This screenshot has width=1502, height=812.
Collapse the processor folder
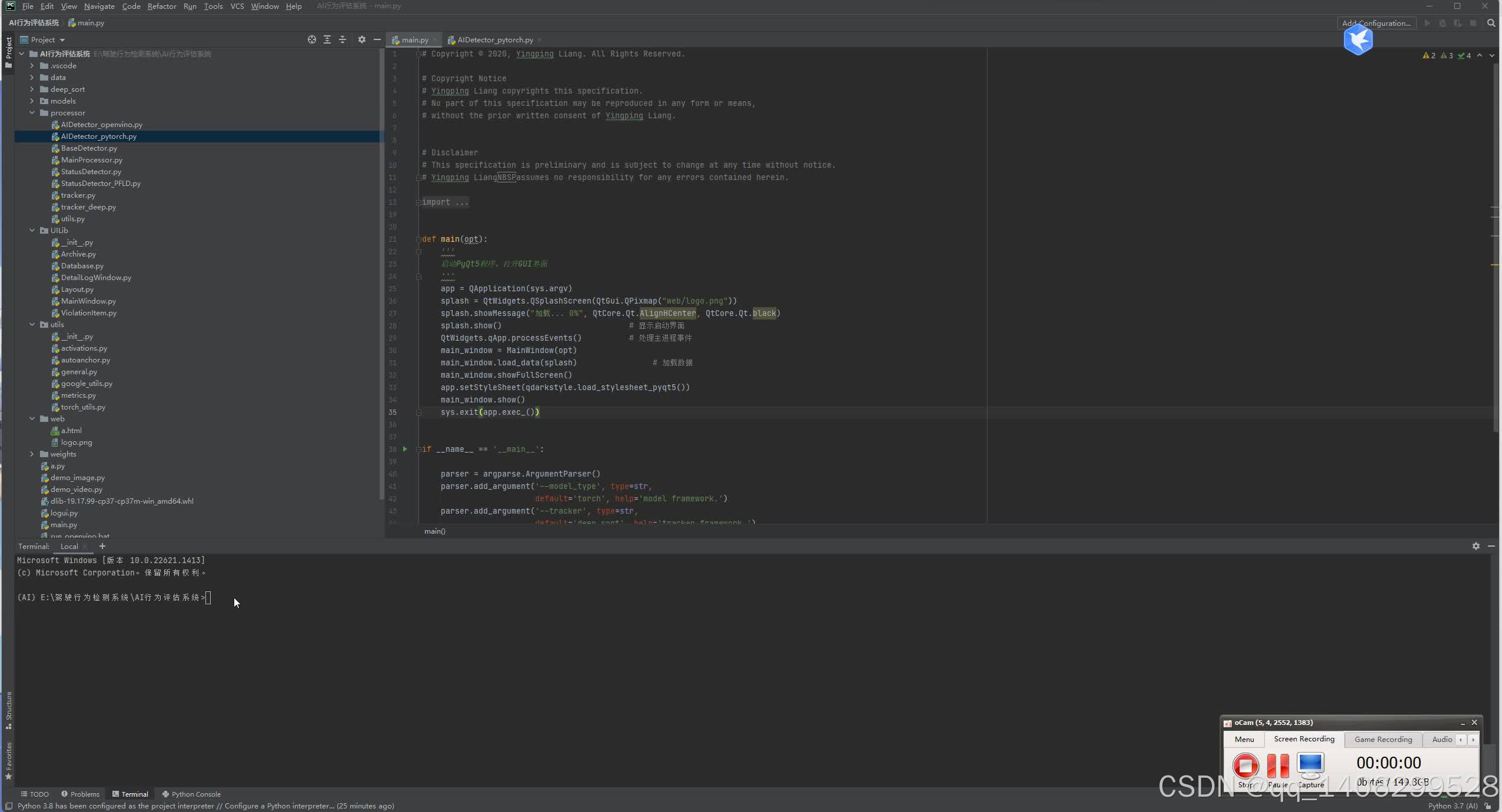coord(32,112)
